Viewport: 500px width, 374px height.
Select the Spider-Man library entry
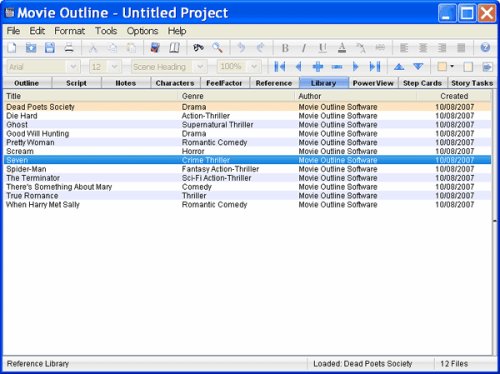click(x=248, y=169)
